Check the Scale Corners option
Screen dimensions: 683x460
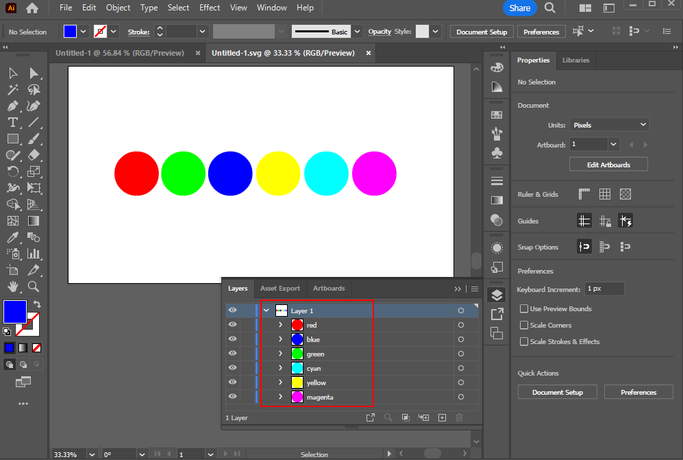tap(524, 325)
